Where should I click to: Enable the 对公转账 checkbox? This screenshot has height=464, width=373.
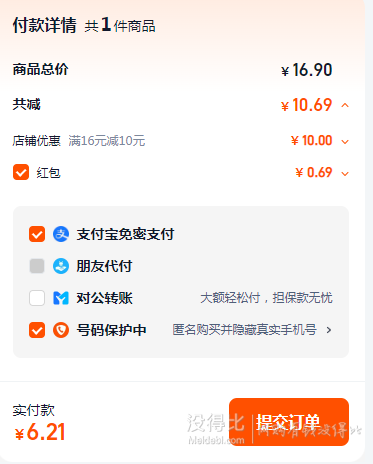[37, 298]
